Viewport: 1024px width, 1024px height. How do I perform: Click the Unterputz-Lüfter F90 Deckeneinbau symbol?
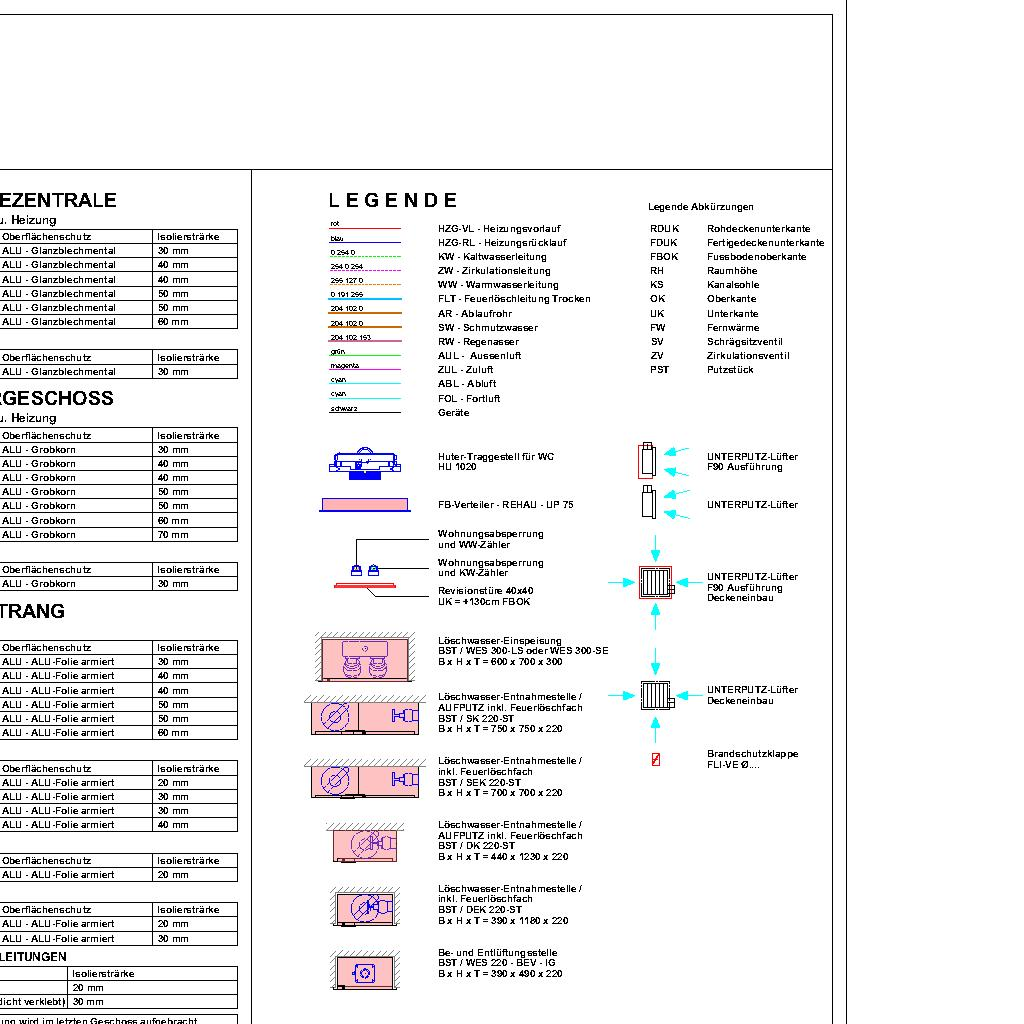point(656,582)
